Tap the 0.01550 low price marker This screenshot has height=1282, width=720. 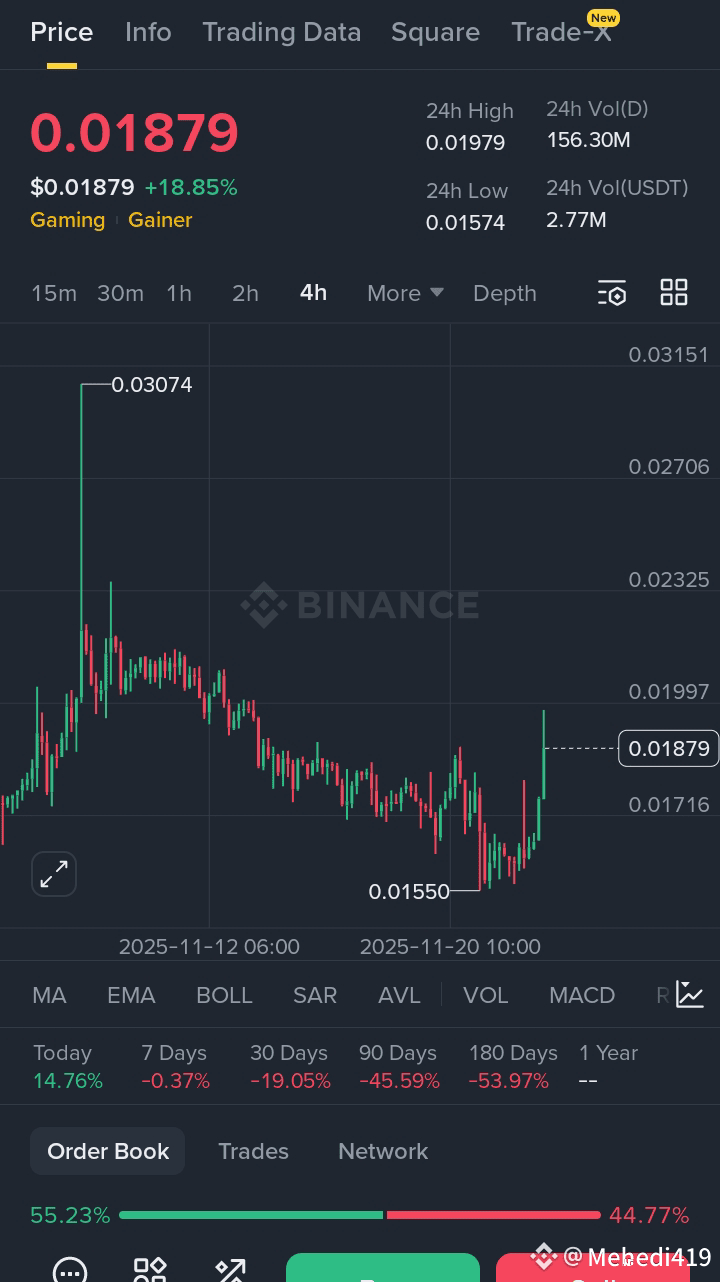point(409,891)
